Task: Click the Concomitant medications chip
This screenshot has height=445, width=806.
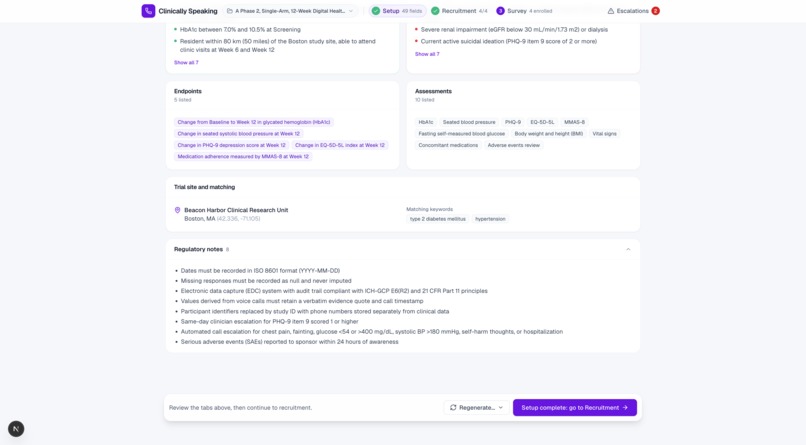Action: tap(448, 145)
